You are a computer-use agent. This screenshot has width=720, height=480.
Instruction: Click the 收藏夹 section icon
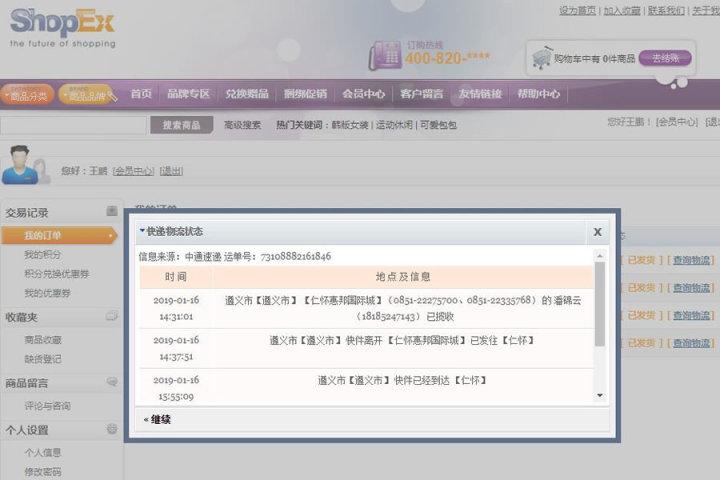(112, 316)
